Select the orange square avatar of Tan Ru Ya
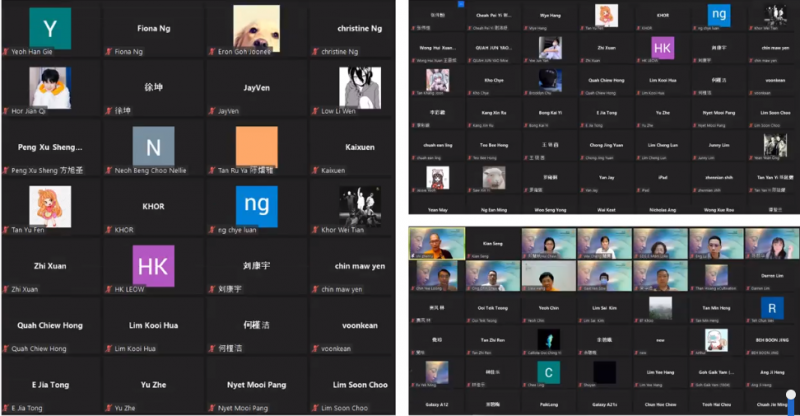Screen dimensions: 800x416 point(256,146)
